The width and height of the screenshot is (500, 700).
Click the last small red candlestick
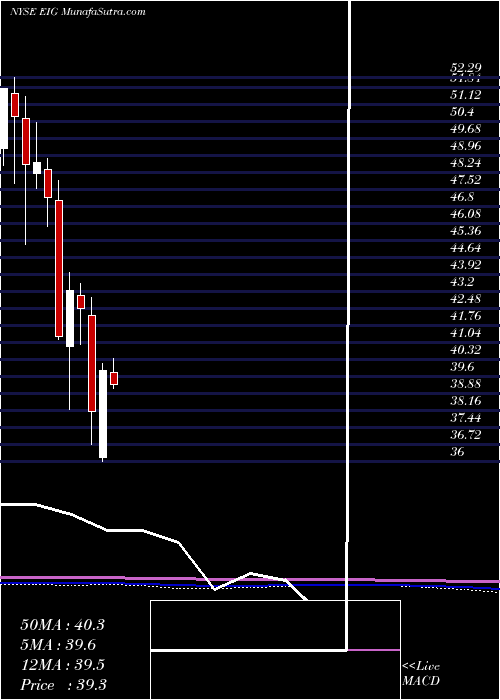(x=114, y=378)
